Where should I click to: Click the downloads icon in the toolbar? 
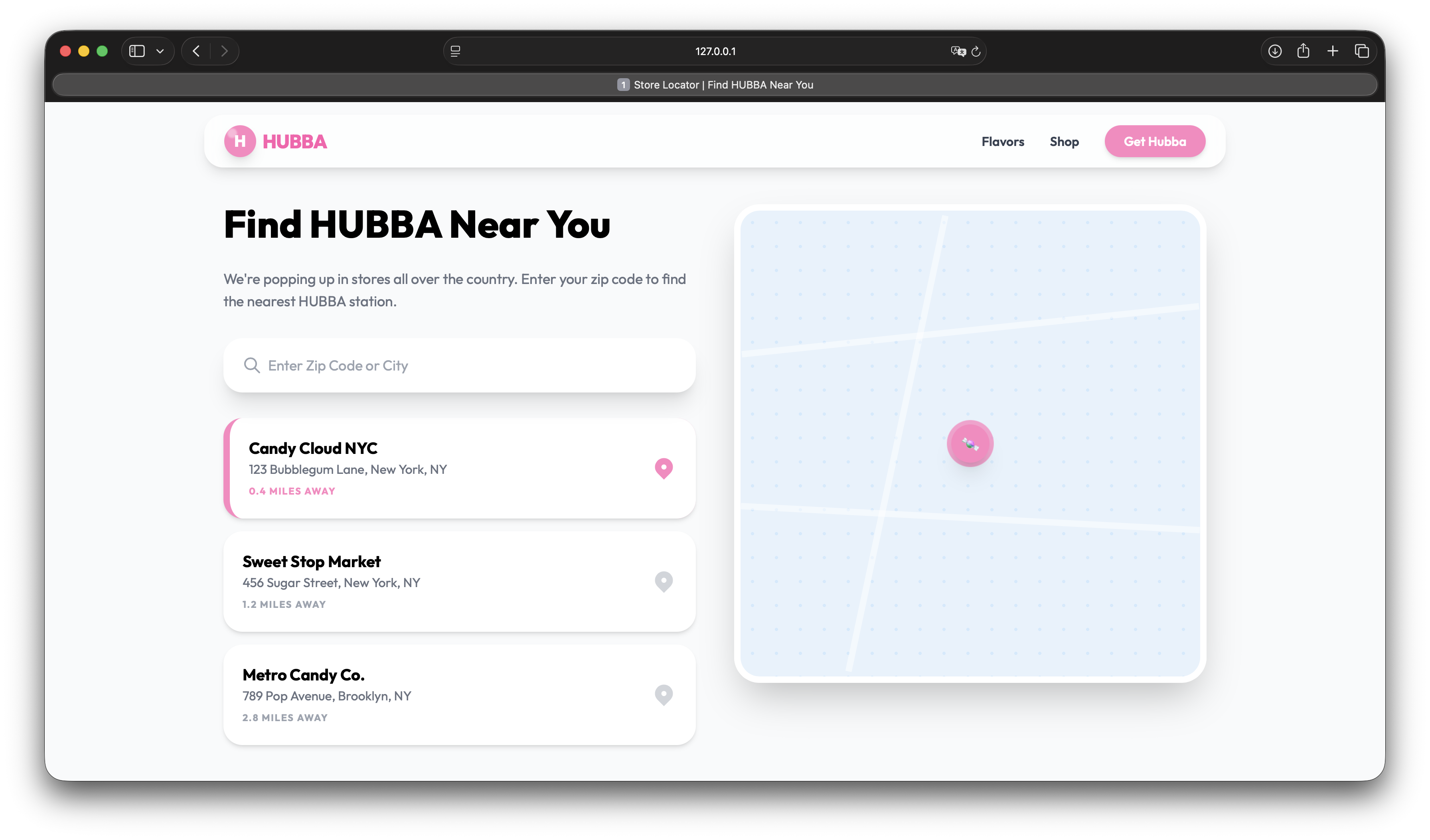[1274, 51]
